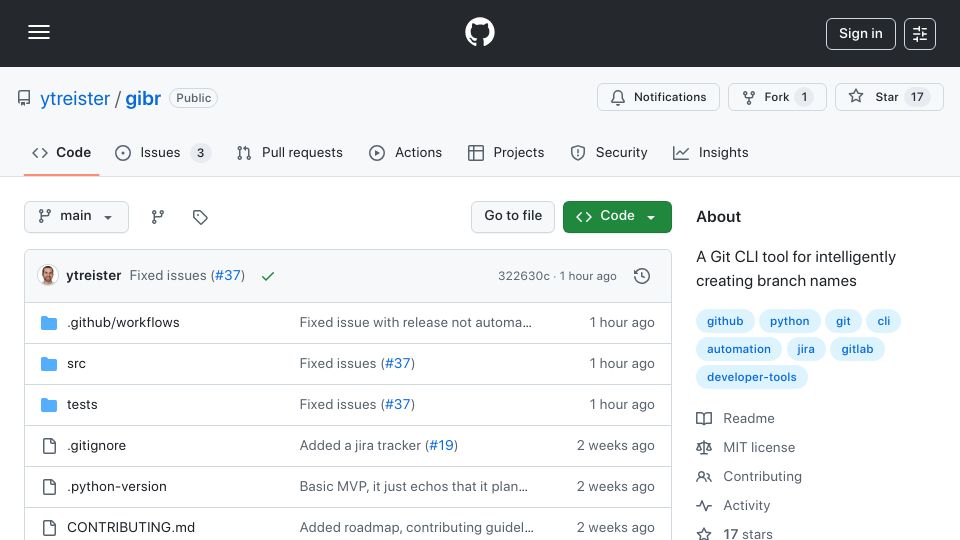
Task: Click the Notifications button
Action: point(658,97)
